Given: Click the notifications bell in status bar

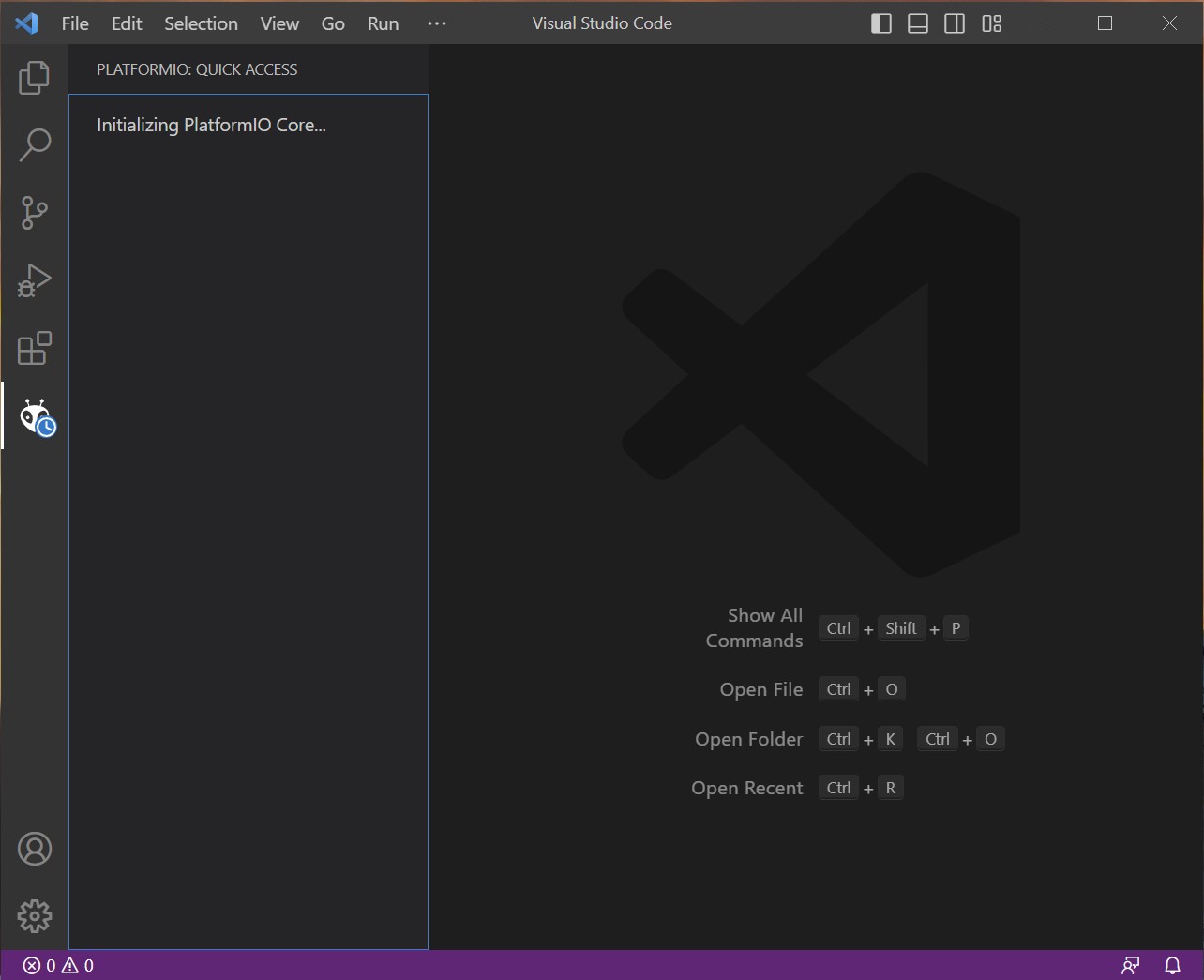Looking at the screenshot, I should (1172, 965).
